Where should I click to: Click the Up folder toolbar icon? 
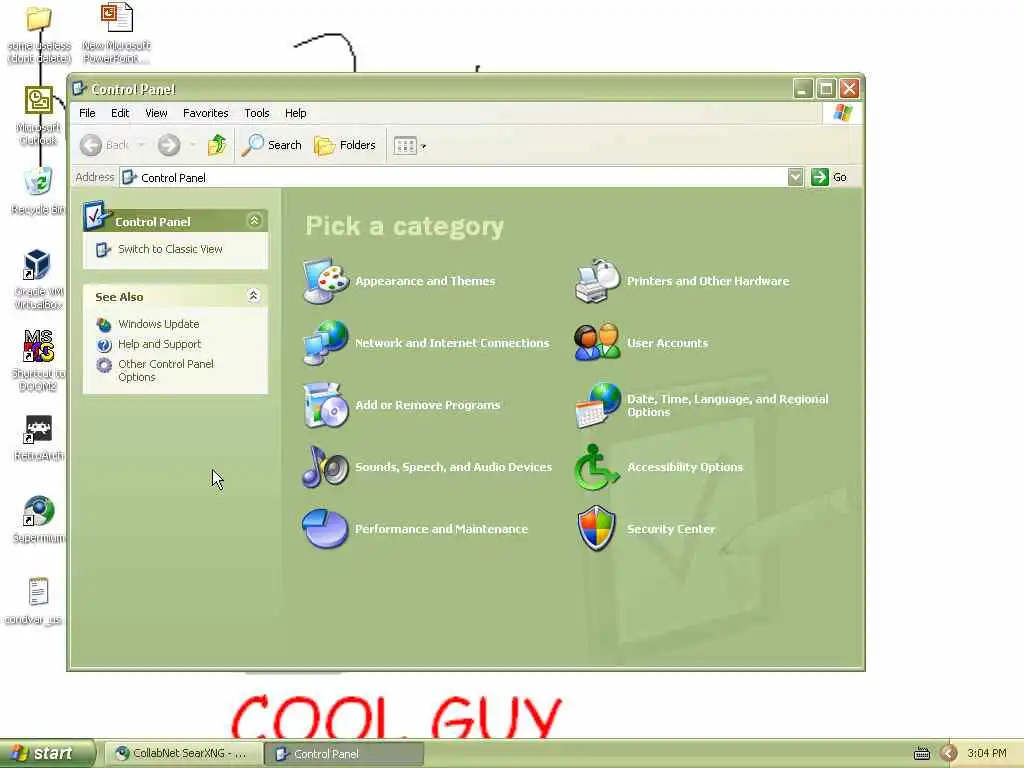click(x=217, y=145)
